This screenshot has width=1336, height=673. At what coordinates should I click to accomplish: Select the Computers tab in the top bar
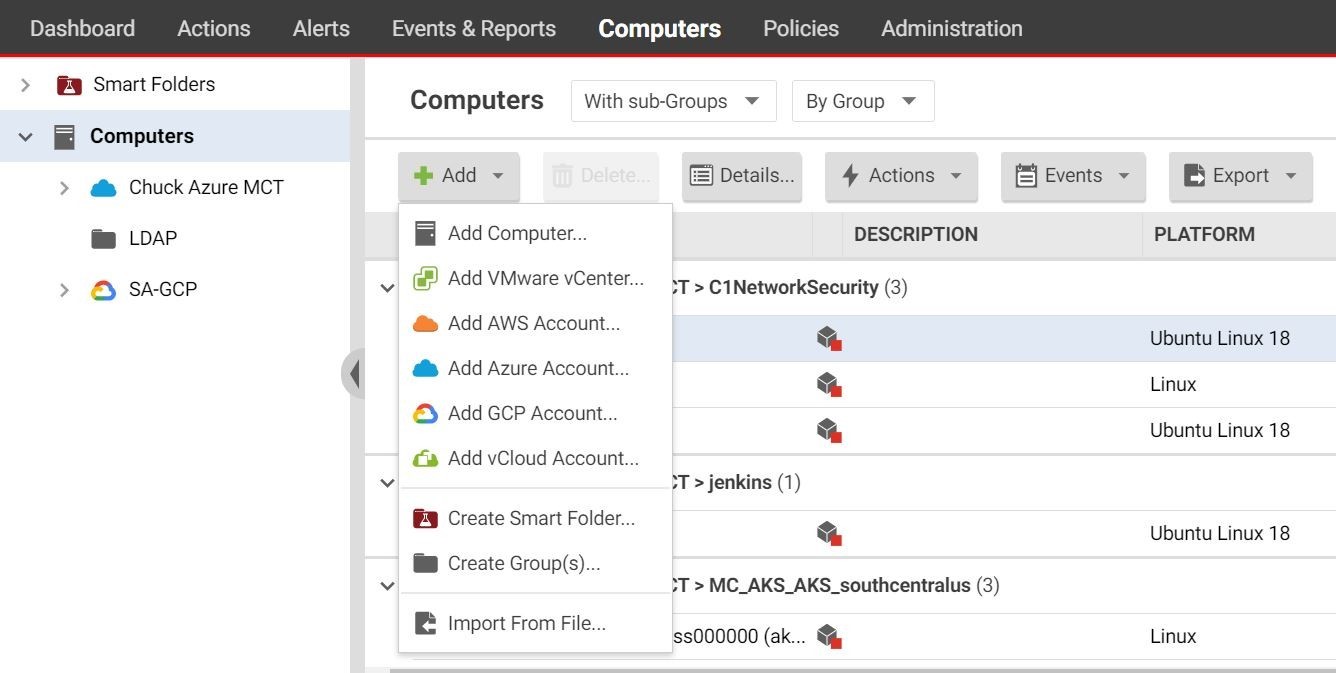660,28
